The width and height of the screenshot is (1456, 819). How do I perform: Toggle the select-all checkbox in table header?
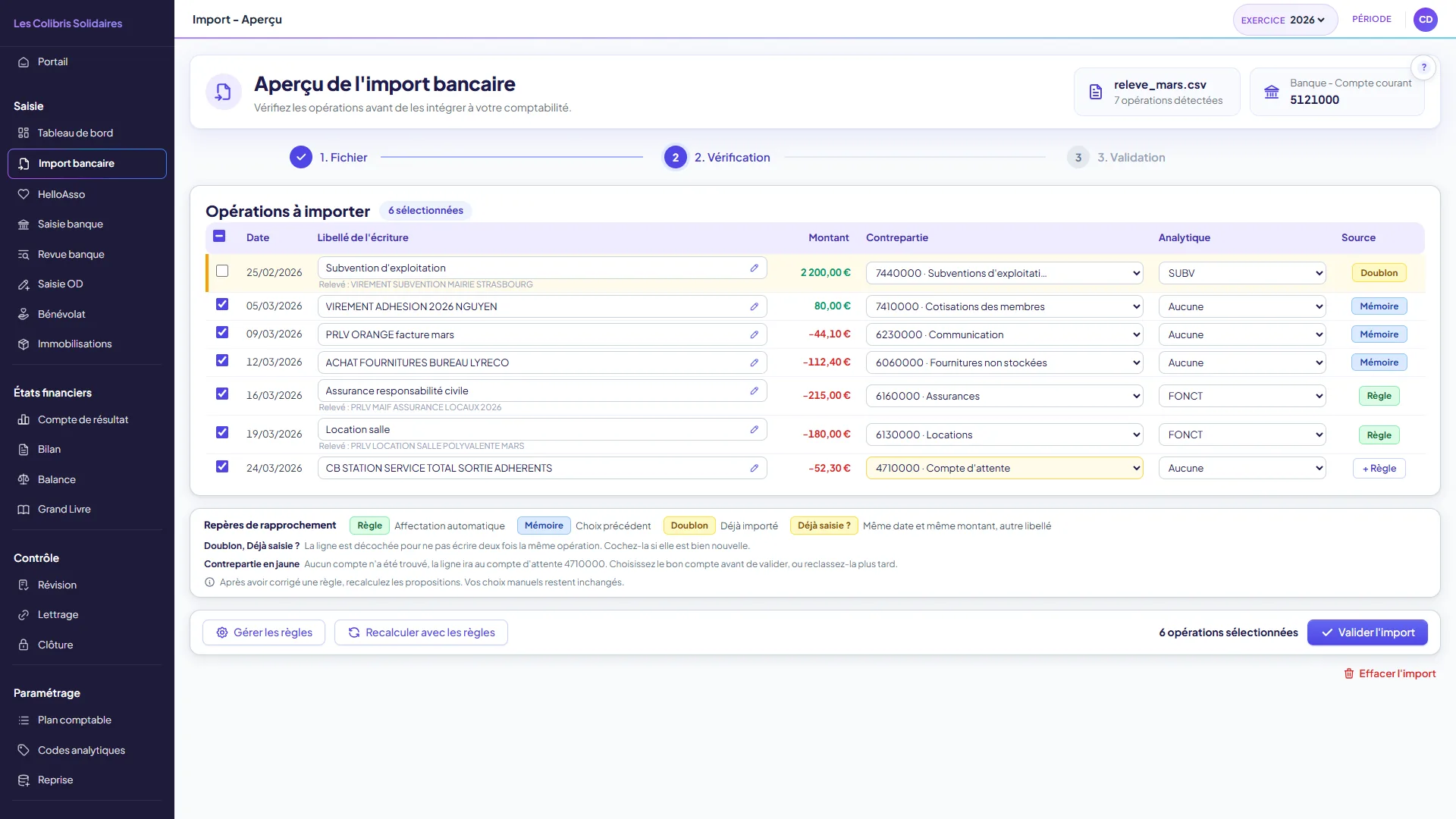coord(219,237)
